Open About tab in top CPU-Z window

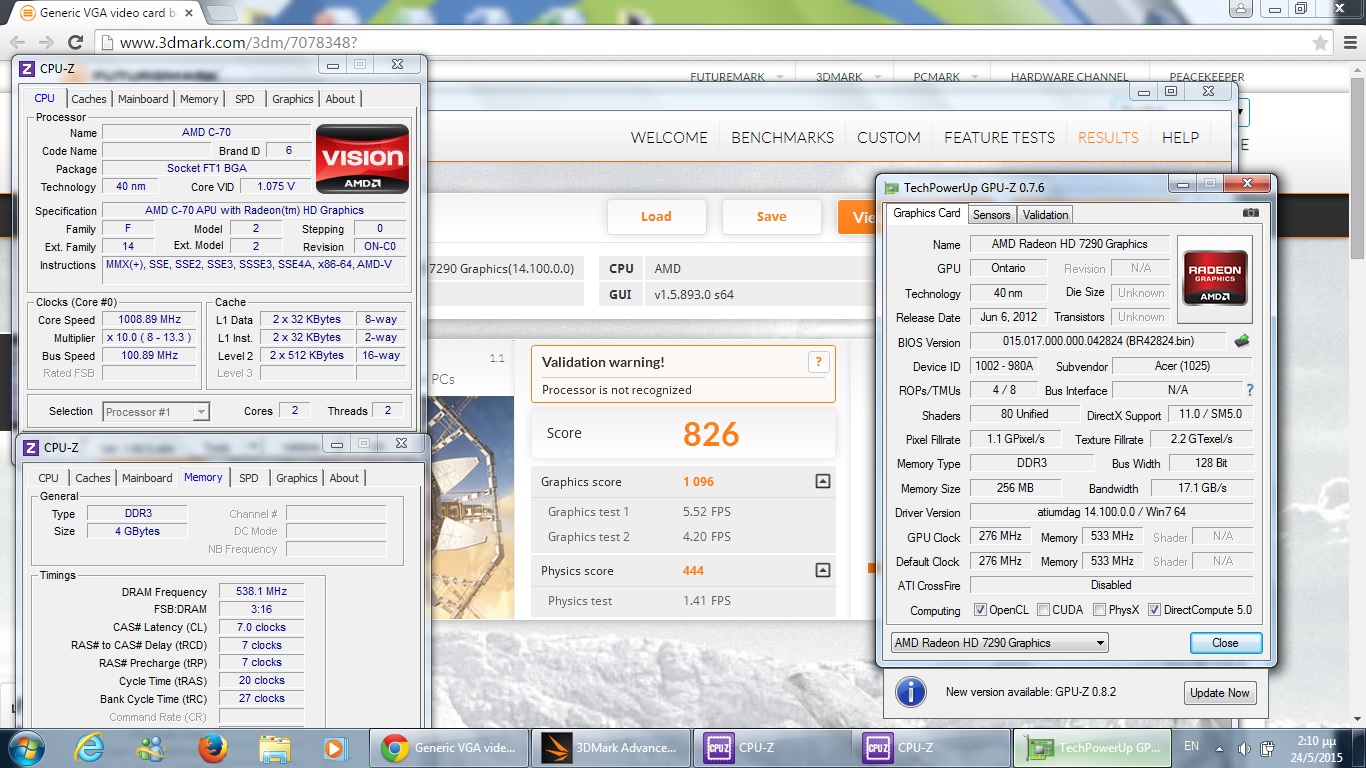click(x=340, y=99)
